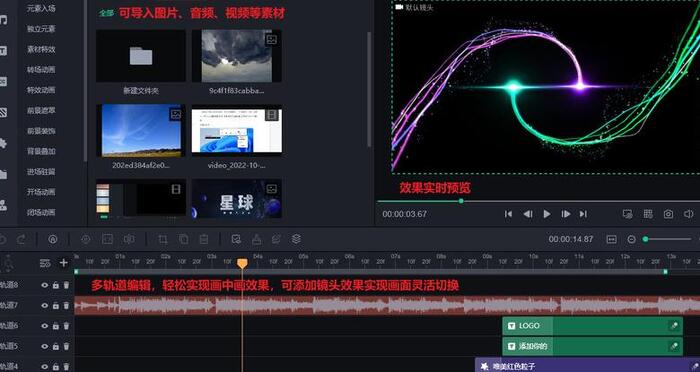Adjust the timeline zoom slider handle

click(646, 239)
